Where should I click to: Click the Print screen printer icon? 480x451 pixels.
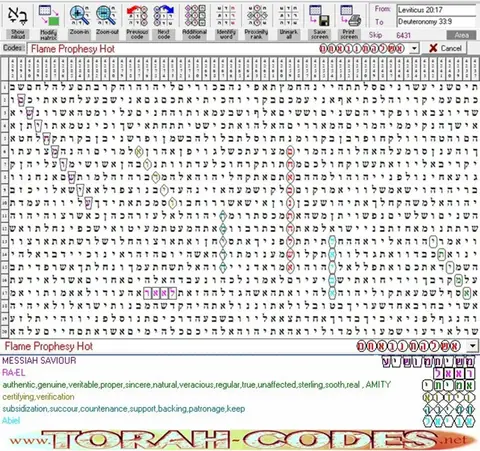(x=350, y=16)
